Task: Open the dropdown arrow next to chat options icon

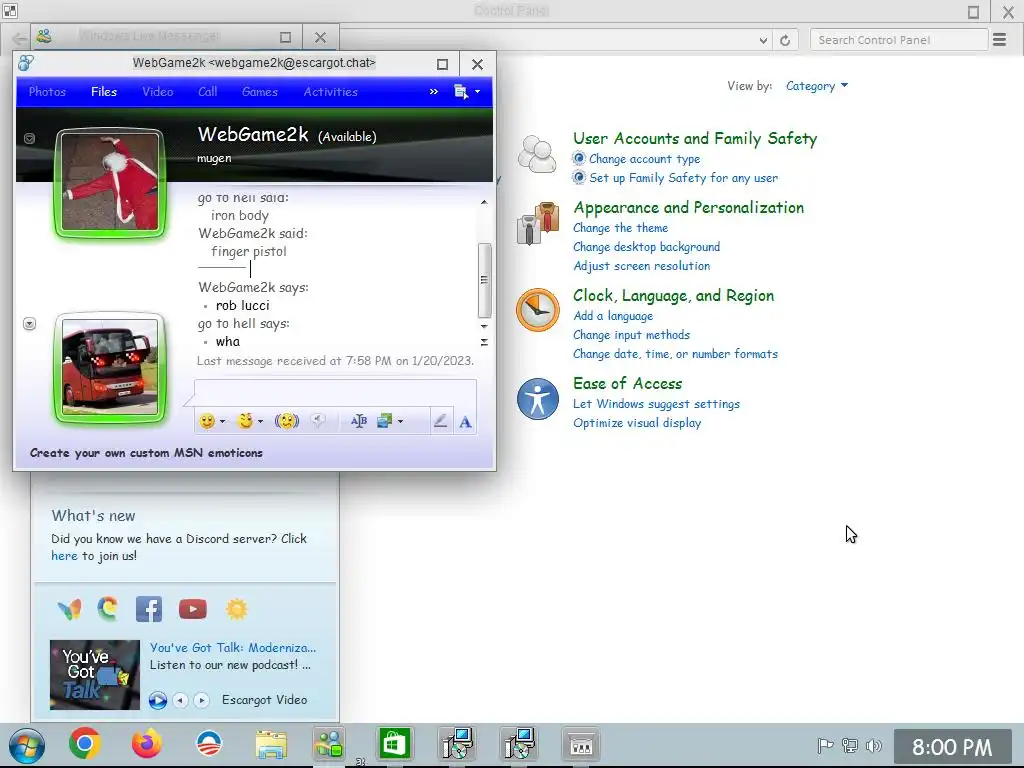Action: [477, 92]
